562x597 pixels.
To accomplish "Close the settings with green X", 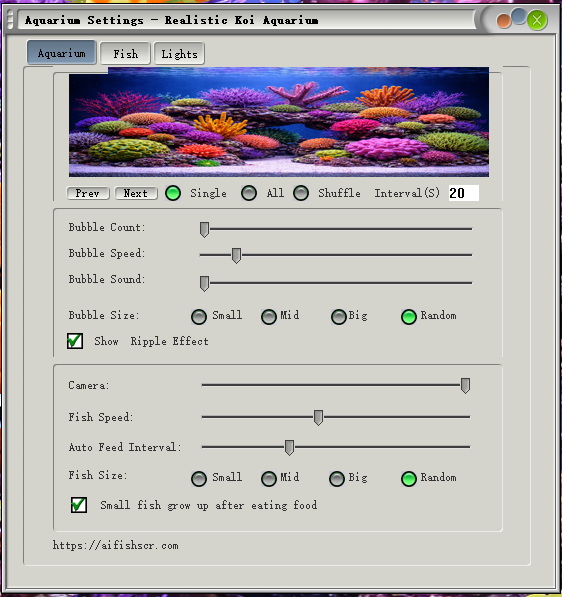I will coord(537,20).
